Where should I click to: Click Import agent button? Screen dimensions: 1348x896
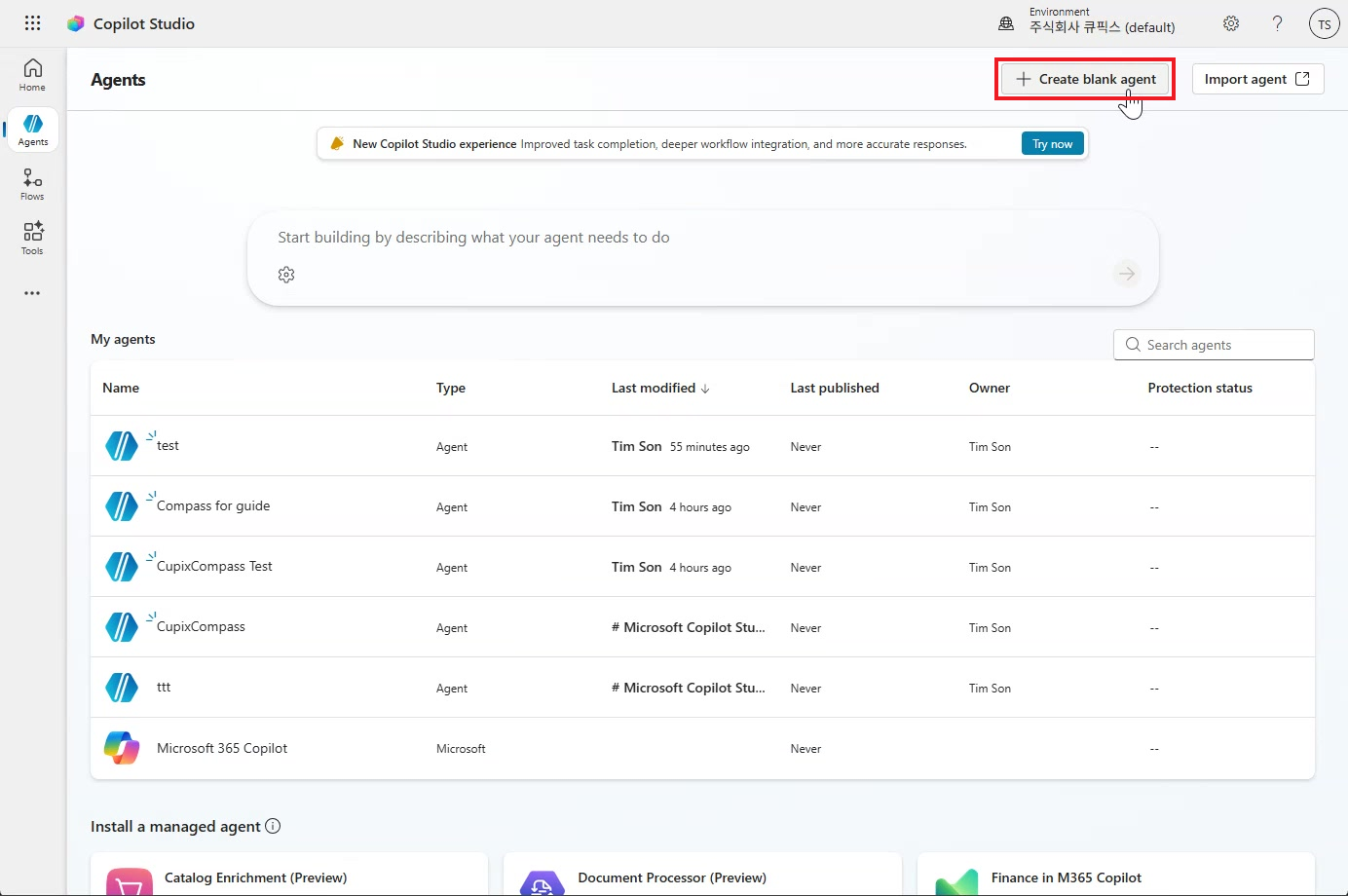[x=1257, y=79]
